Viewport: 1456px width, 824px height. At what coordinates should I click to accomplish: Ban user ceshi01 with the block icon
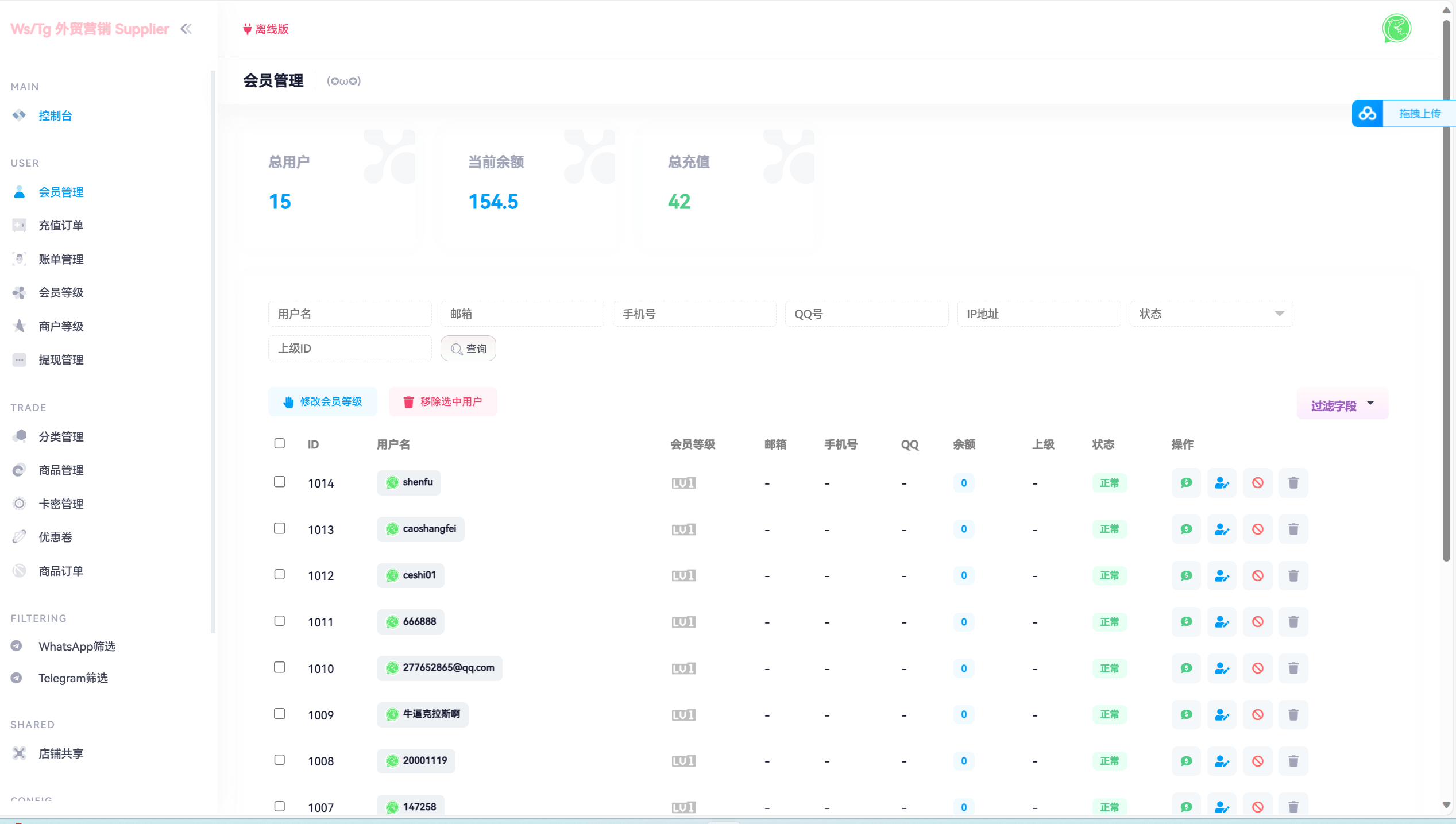(1258, 575)
